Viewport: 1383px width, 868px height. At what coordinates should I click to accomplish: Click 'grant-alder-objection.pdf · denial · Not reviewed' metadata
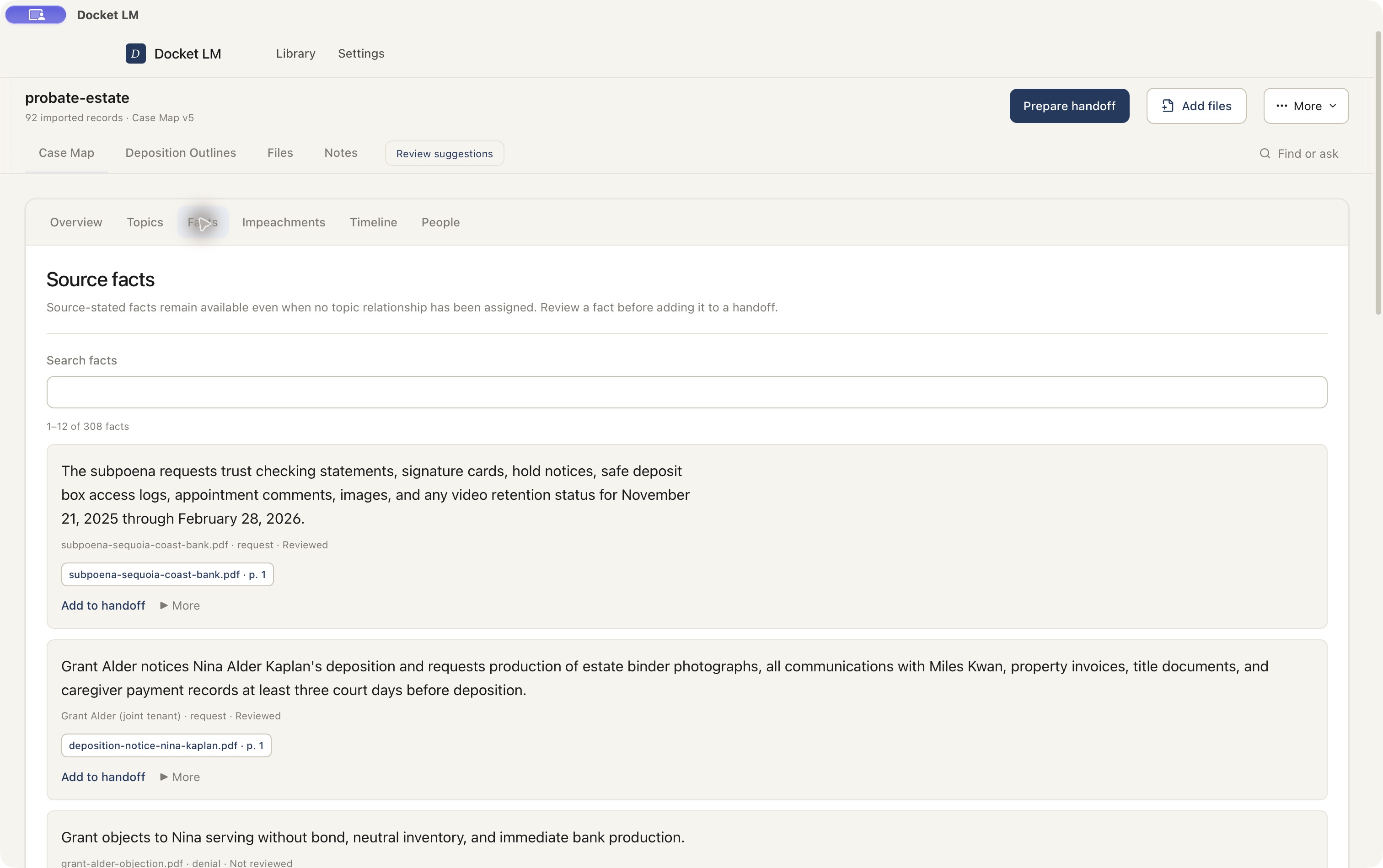177,863
